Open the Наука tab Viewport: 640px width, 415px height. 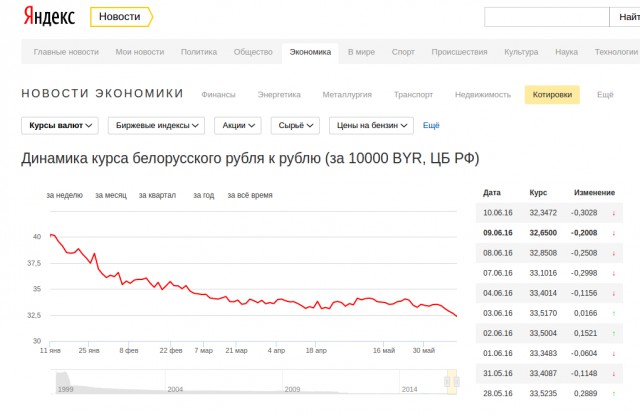[567, 52]
